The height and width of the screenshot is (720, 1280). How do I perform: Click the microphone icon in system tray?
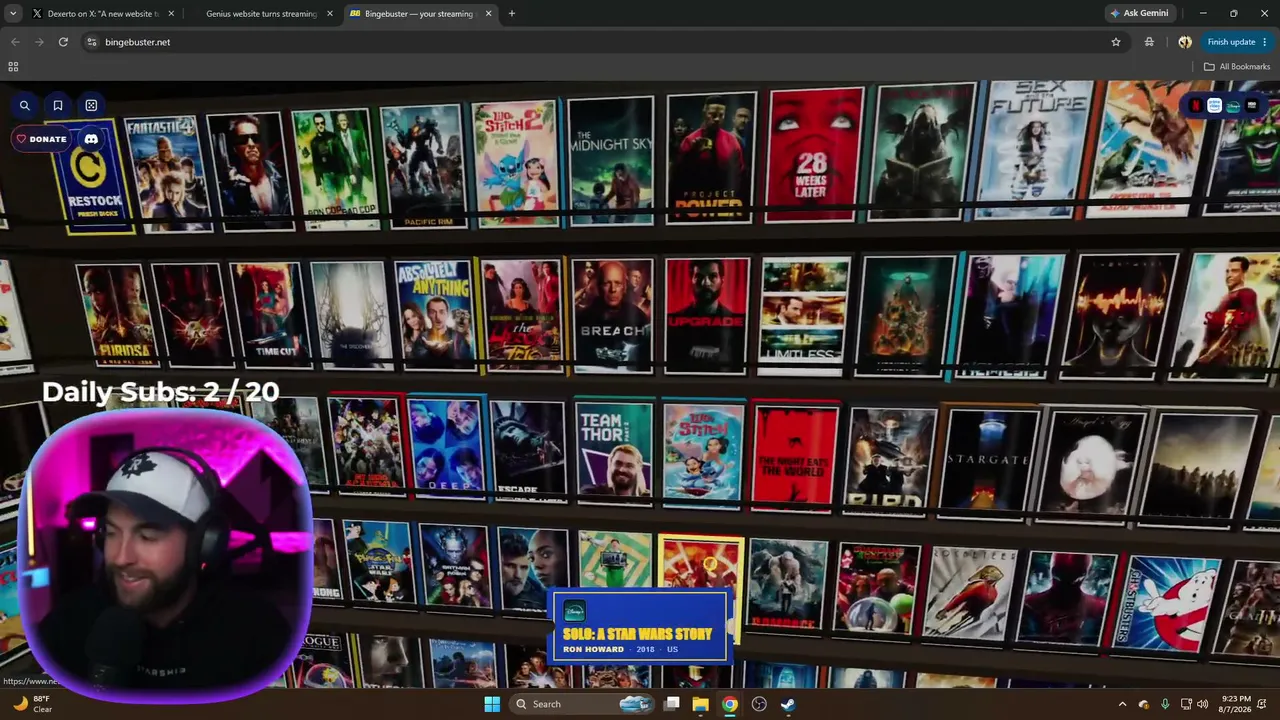(x=1165, y=704)
